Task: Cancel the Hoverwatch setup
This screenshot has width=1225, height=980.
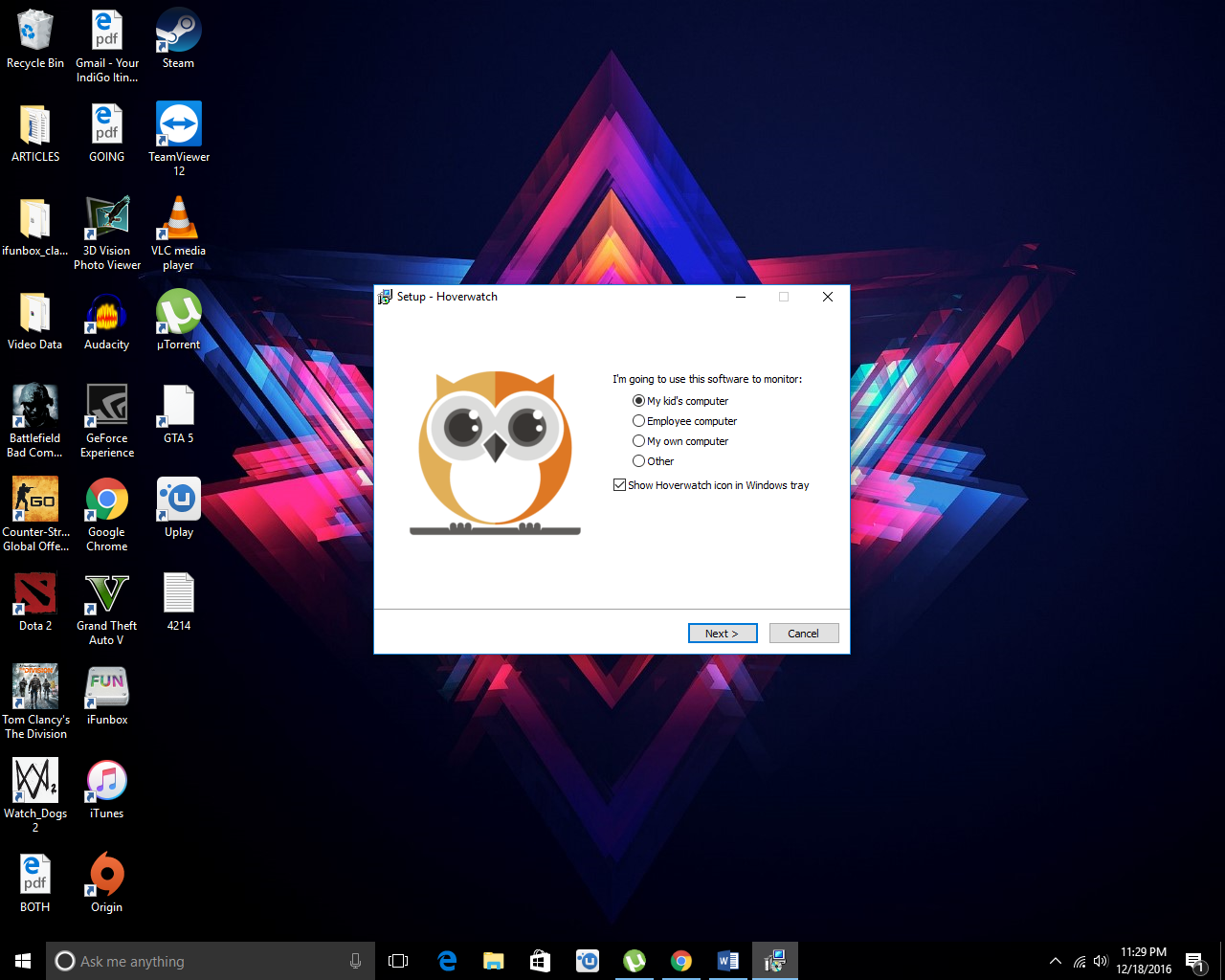Action: coord(804,634)
